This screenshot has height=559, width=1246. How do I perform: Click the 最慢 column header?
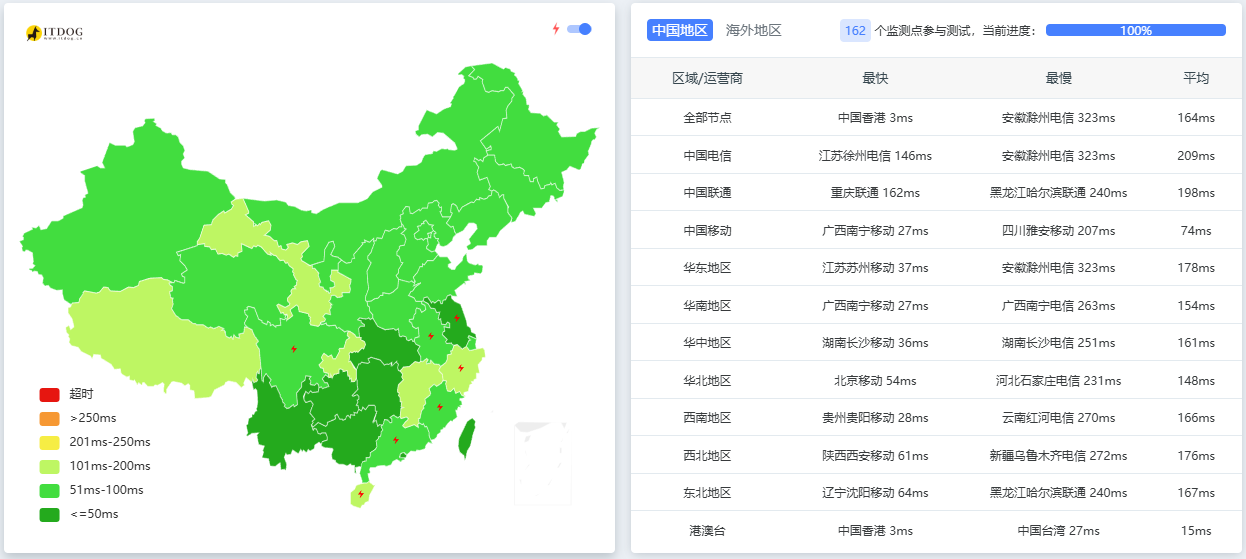coord(1058,78)
